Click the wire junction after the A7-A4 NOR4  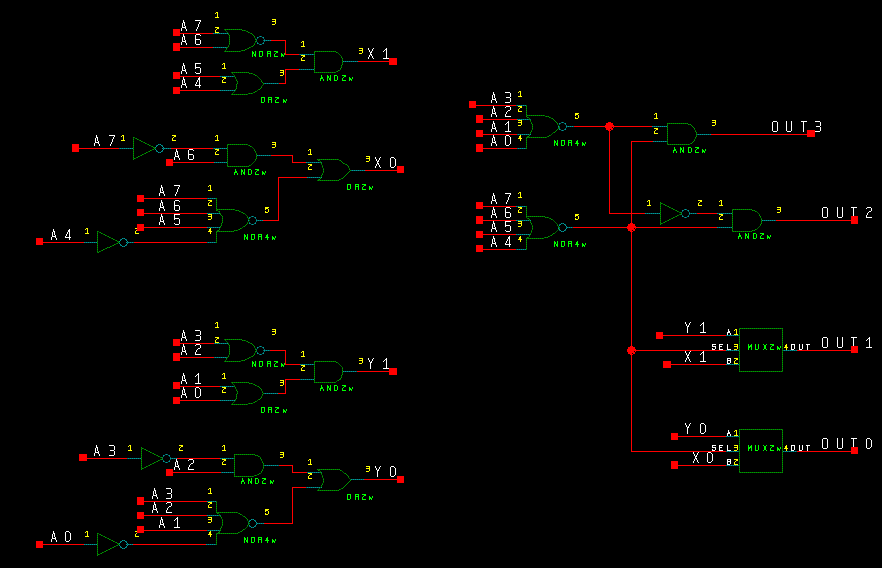631,227
